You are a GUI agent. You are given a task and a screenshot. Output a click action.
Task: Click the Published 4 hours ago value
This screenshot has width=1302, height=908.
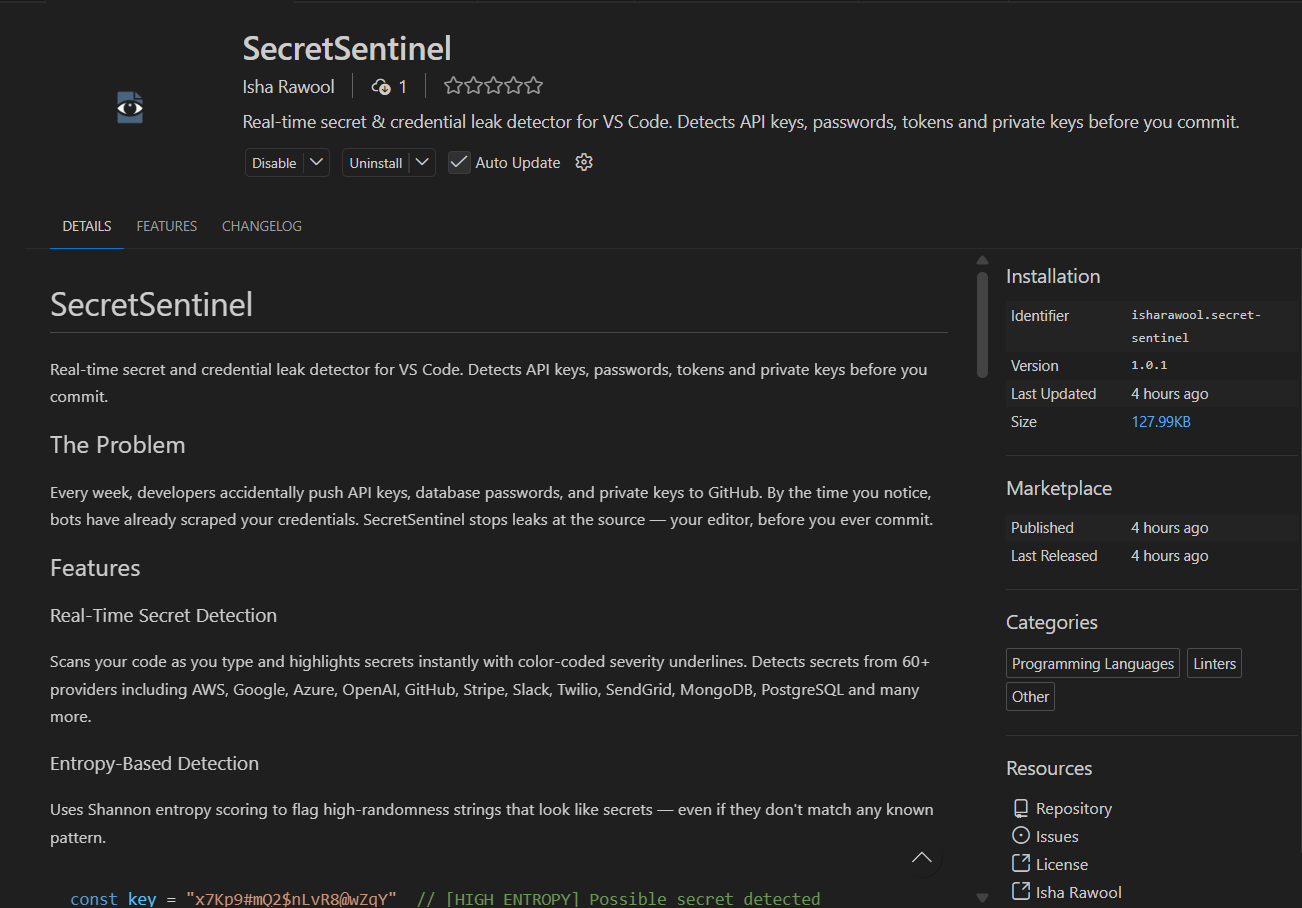(1170, 528)
